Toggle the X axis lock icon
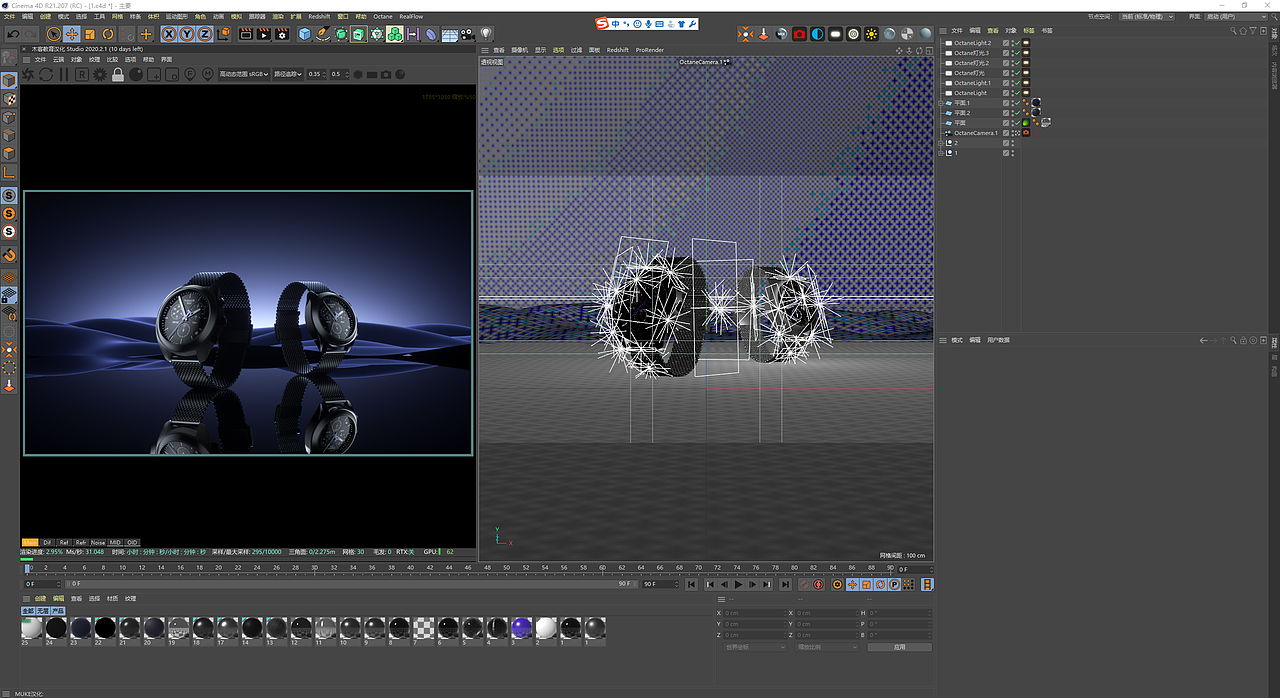Image resolution: width=1280 pixels, height=698 pixels. 169,34
